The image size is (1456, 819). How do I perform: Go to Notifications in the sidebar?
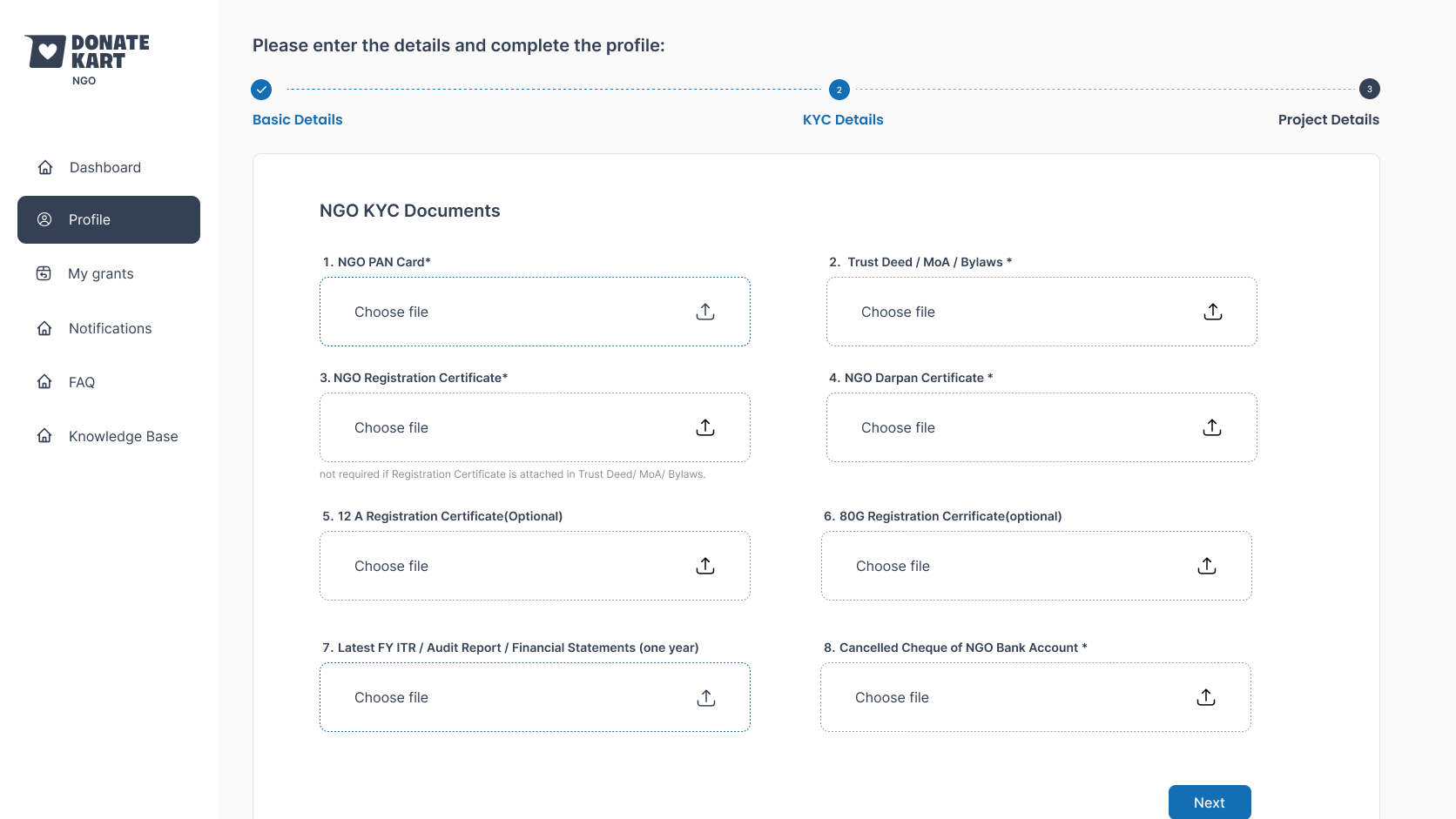tap(109, 328)
